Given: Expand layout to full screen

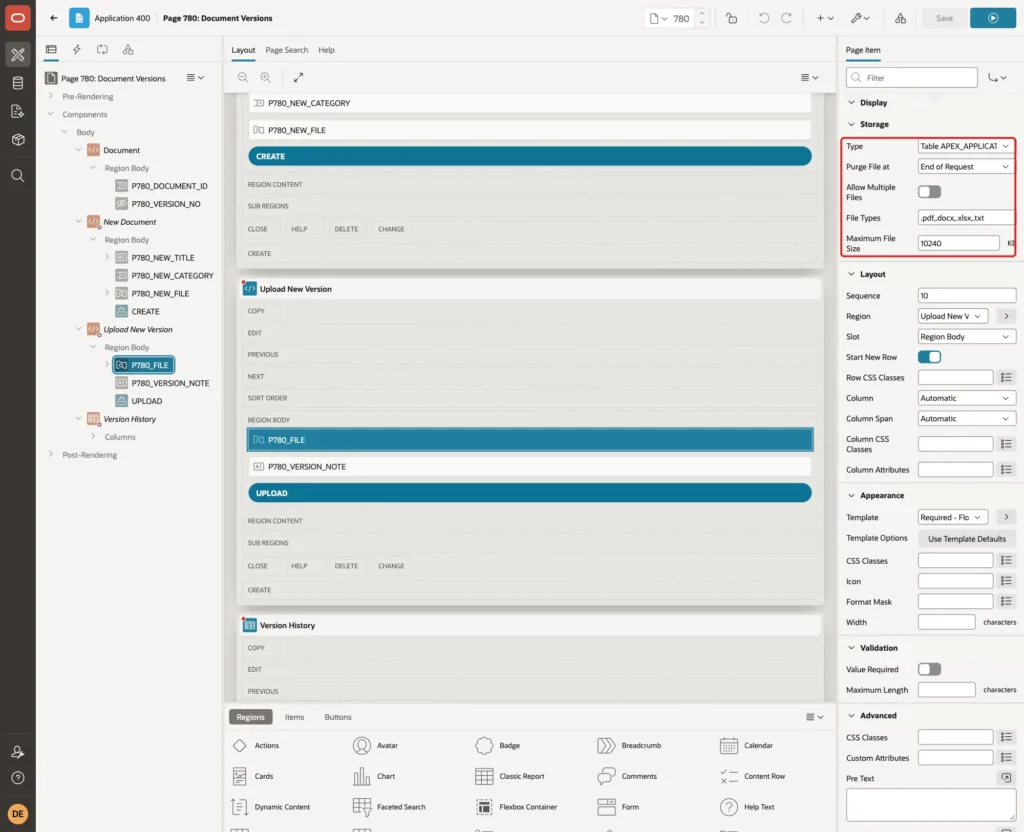Looking at the screenshot, I should point(298,77).
